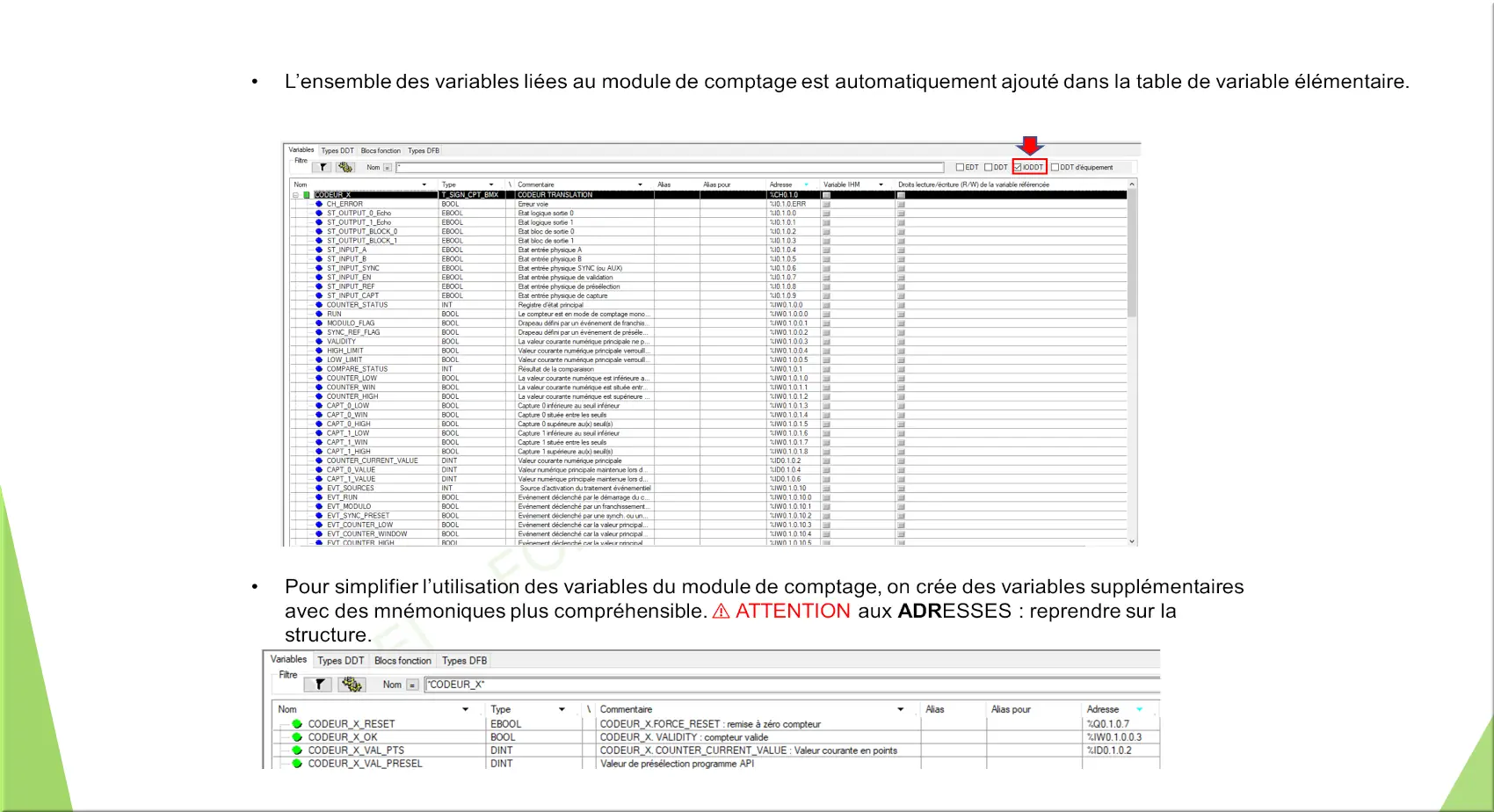
Task: Click the blue icon of ST_INPUT_A variable
Action: [x=319, y=250]
